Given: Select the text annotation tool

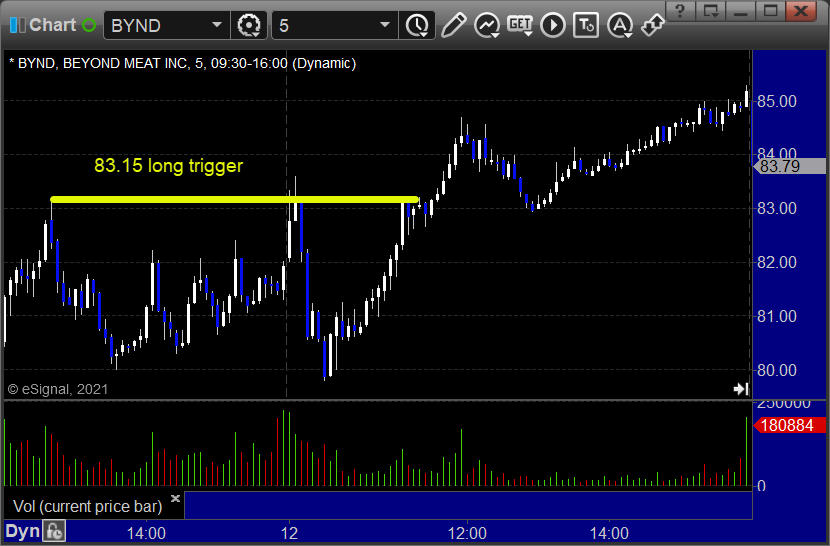Looking at the screenshot, I should pos(586,25).
